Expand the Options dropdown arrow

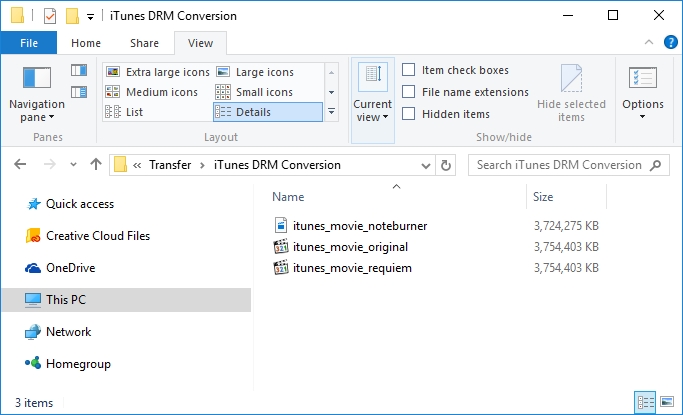click(642, 117)
